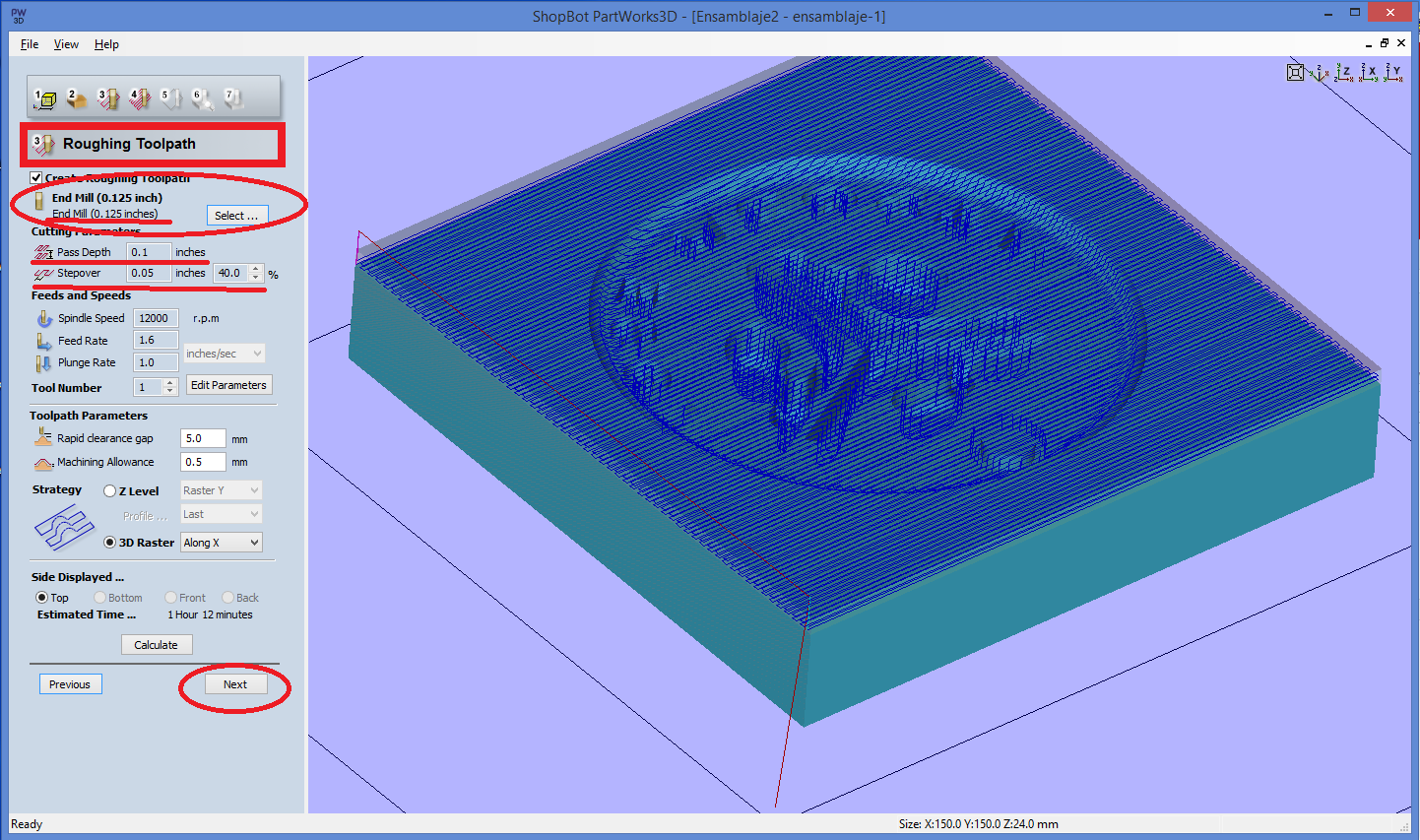1420x840 pixels.
Task: Click the Stepover percentage field
Action: tap(232, 274)
